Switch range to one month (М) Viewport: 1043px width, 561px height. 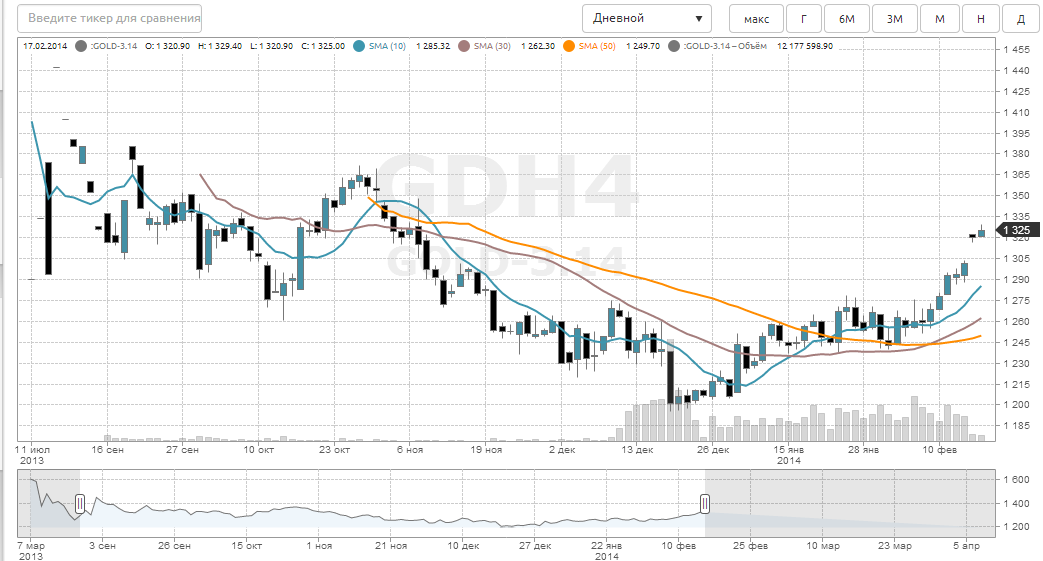[x=939, y=19]
